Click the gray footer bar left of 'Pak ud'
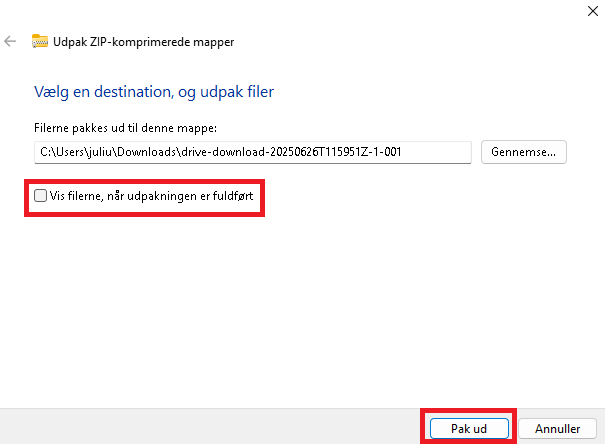The image size is (605, 444). coord(200,427)
